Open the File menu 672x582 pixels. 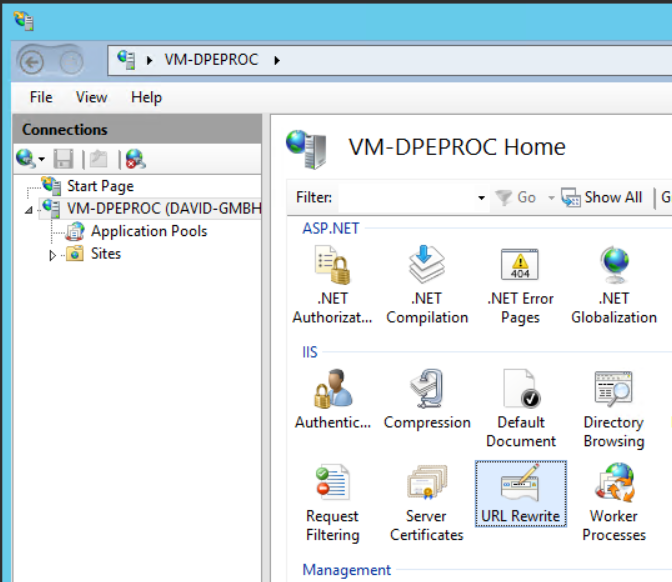[x=41, y=97]
